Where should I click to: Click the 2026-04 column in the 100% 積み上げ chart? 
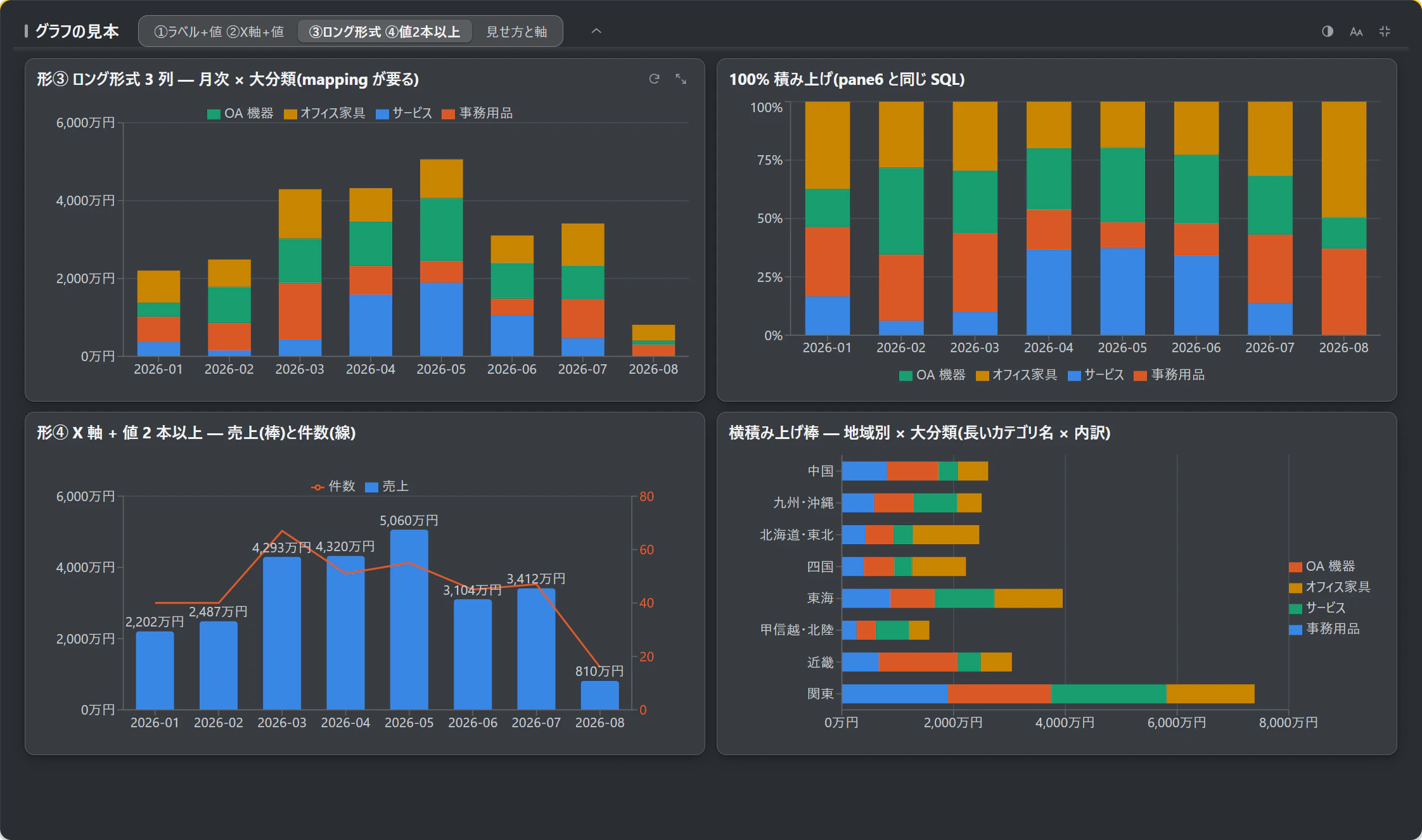pyautogui.click(x=1049, y=218)
